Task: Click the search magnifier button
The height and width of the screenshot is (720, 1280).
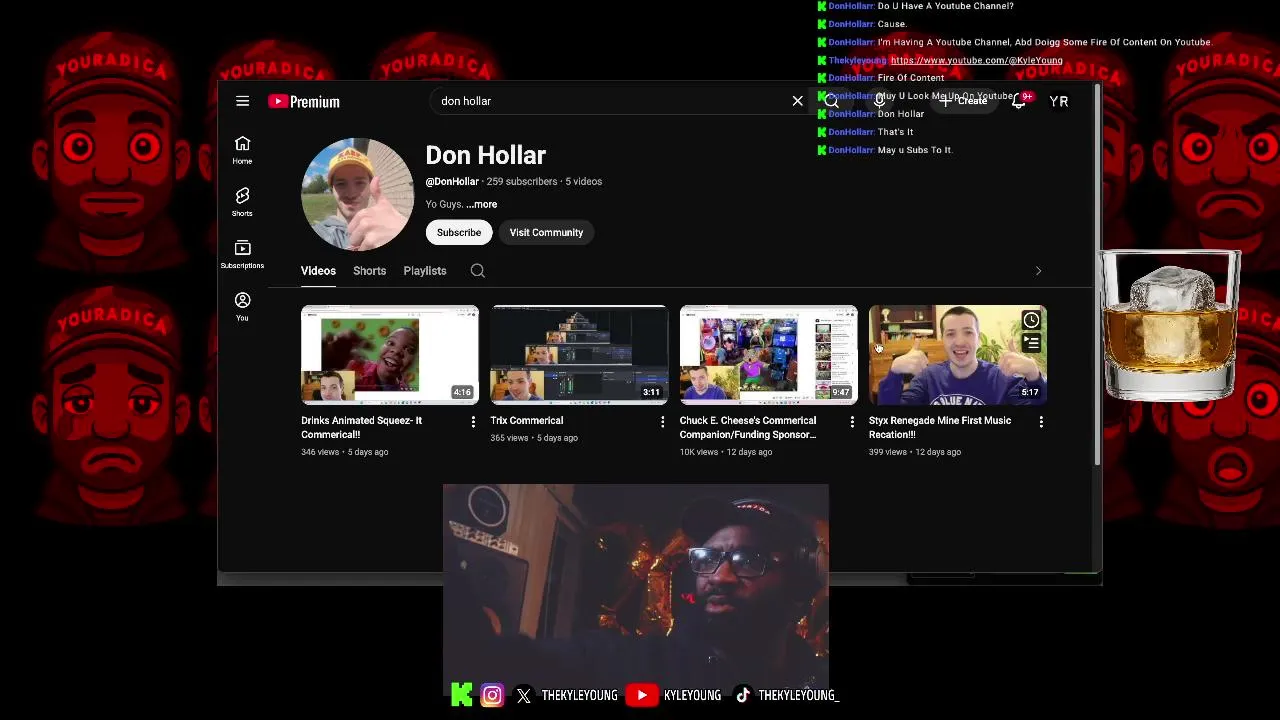Action: pos(832,101)
